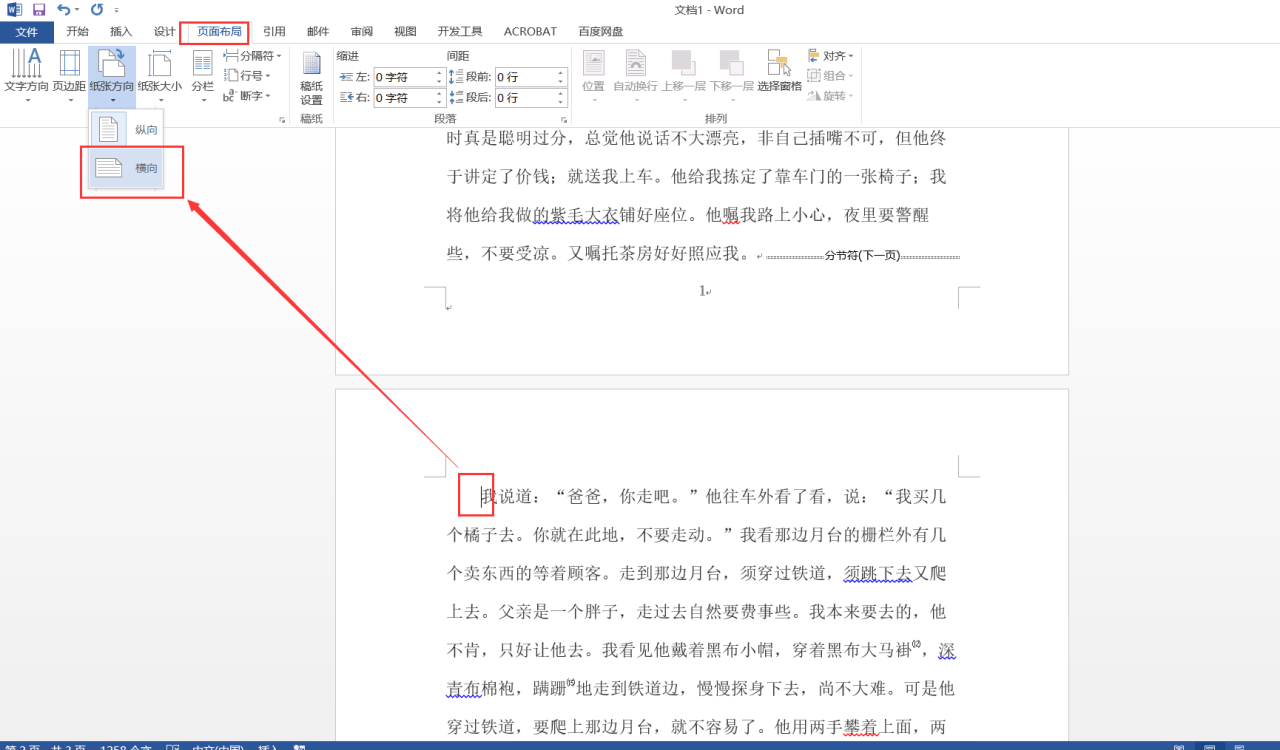The width and height of the screenshot is (1280, 750).
Task: Click the footnote reference after 黑布大马褂
Action: (915, 645)
